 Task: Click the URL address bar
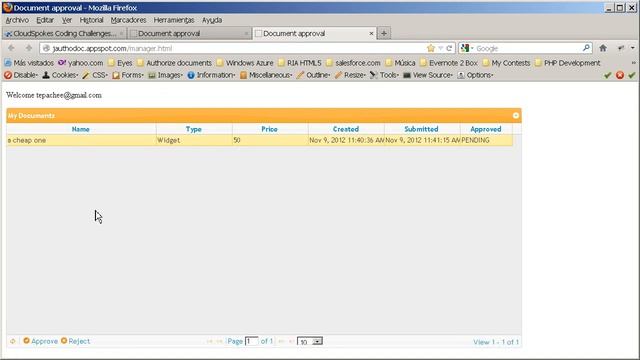pyautogui.click(x=233, y=48)
